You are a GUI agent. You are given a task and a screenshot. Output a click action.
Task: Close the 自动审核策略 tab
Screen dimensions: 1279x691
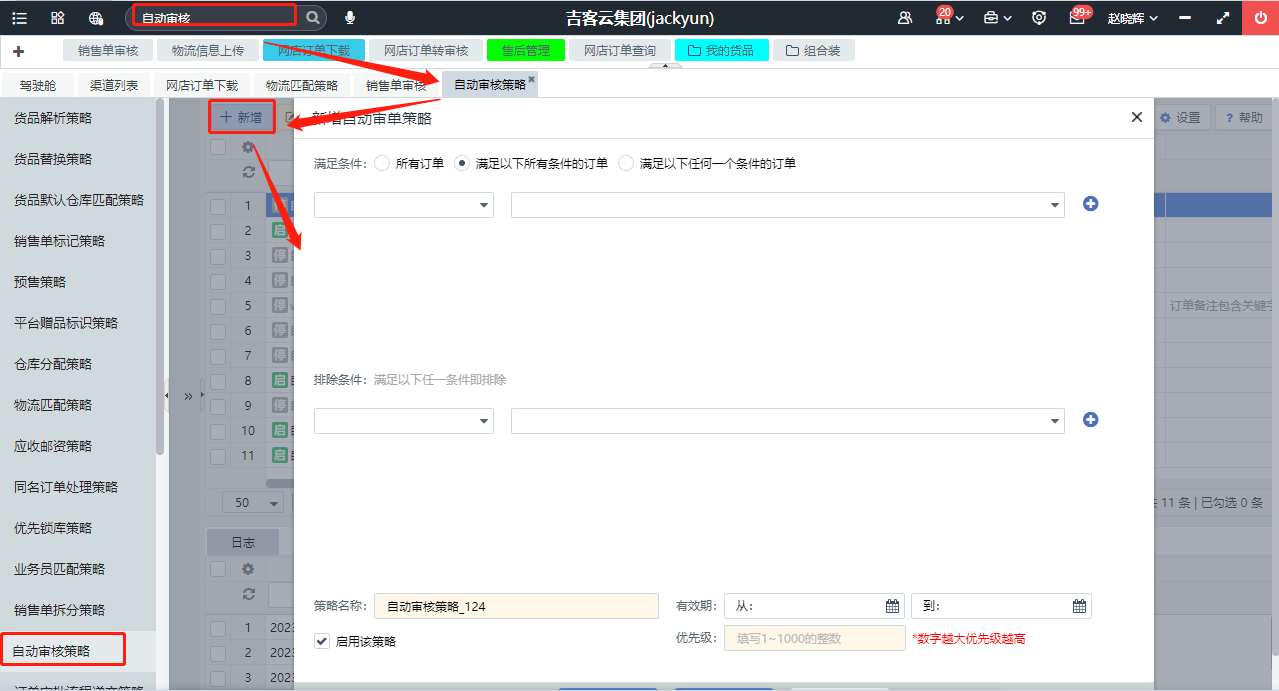[531, 79]
